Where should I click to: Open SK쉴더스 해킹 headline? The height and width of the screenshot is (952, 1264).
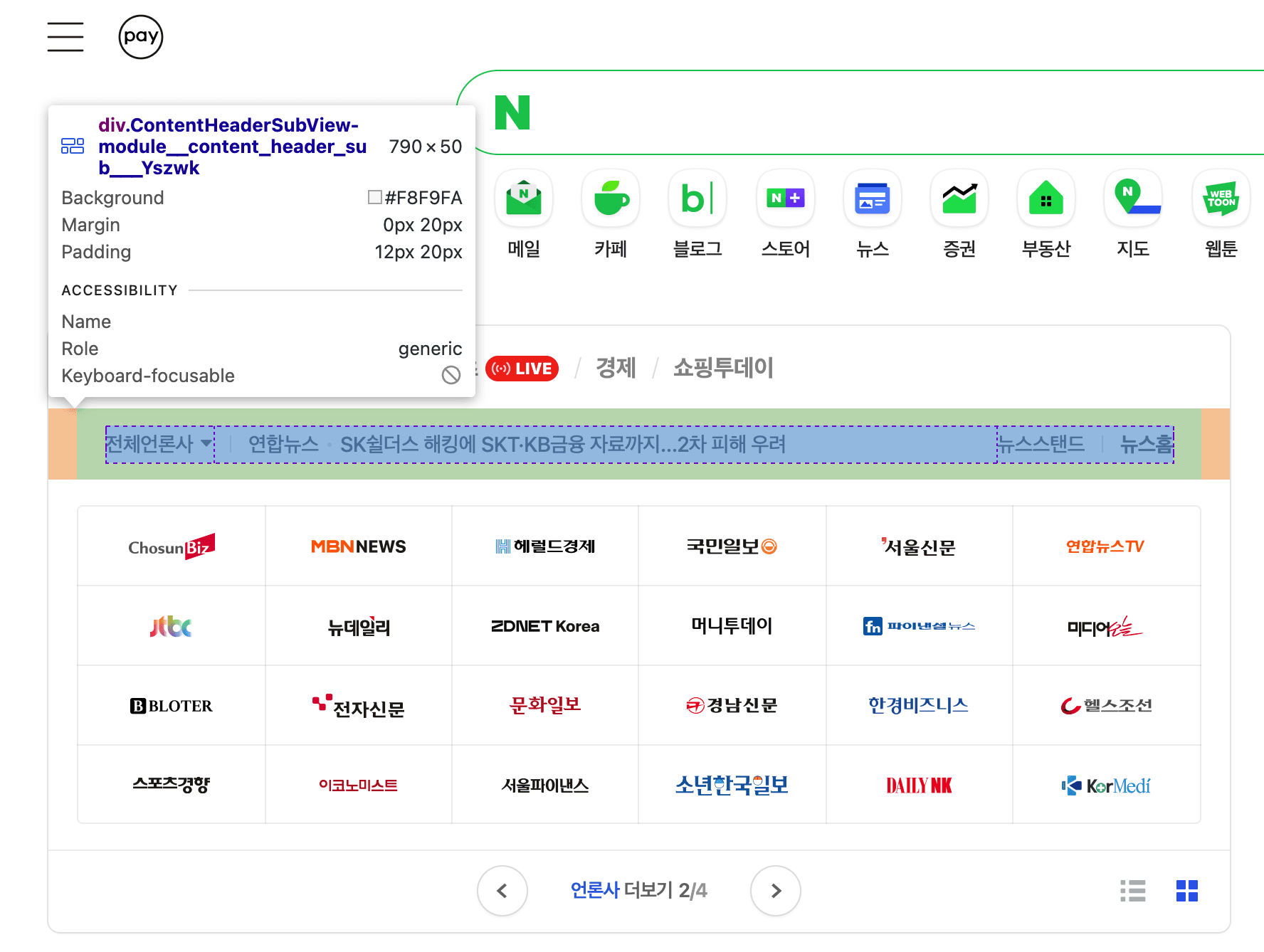563,445
